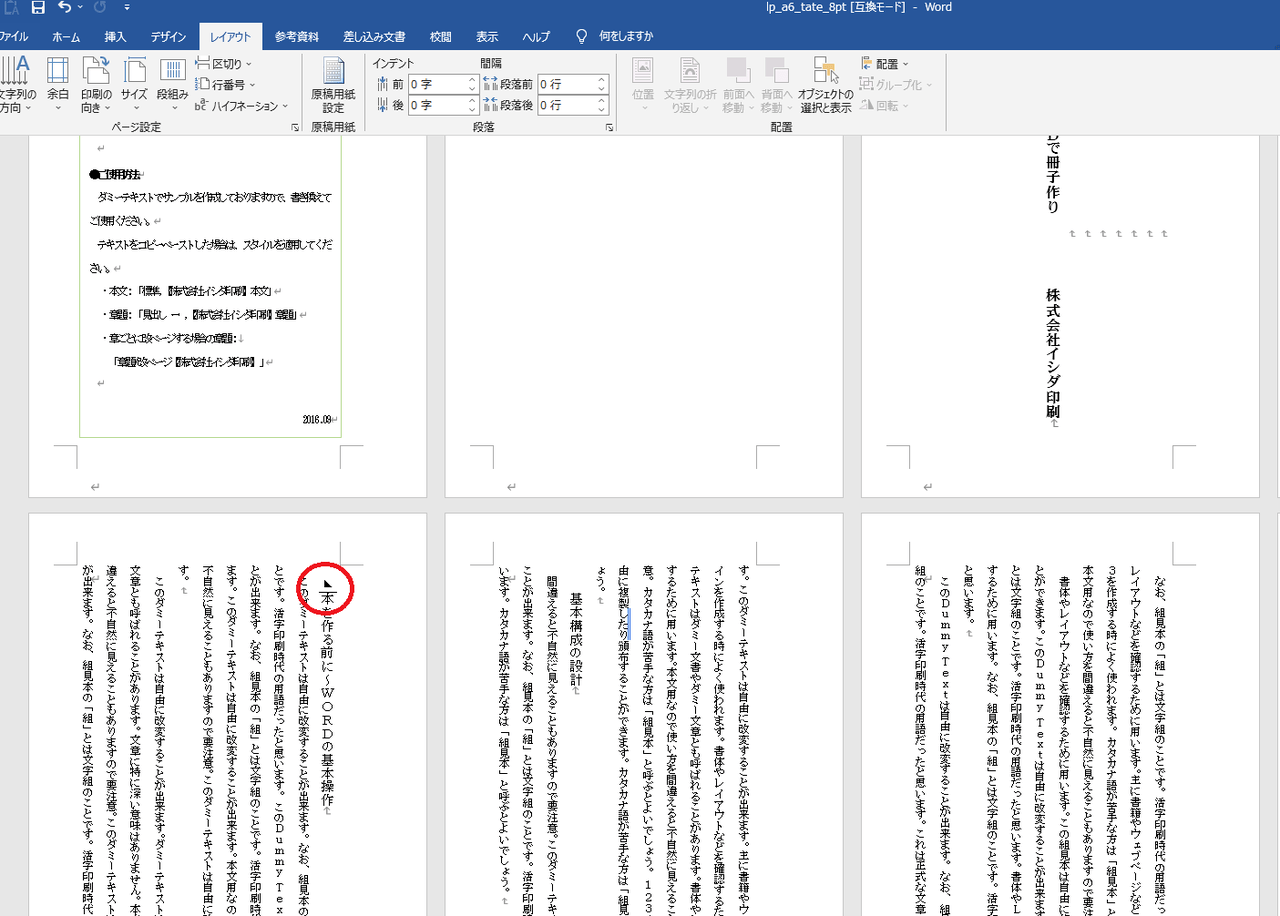The width and height of the screenshot is (1280, 916).
Task: Open 原稿用紙設定 manuscript paper settings
Action: click(x=333, y=84)
